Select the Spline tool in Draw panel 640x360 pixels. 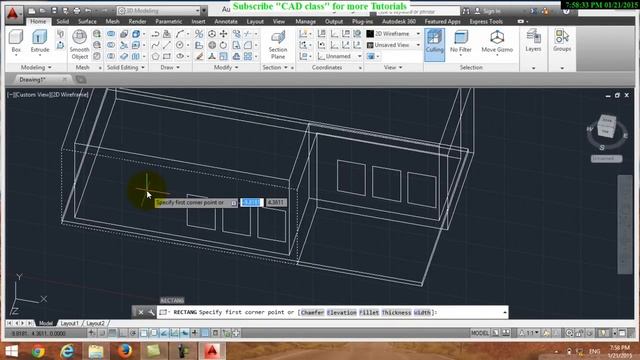[x=156, y=45]
